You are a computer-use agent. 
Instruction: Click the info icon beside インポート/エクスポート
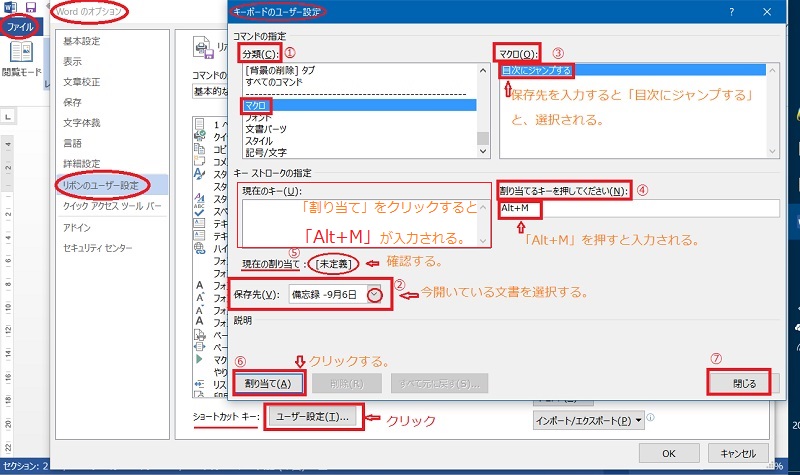[x=651, y=418]
